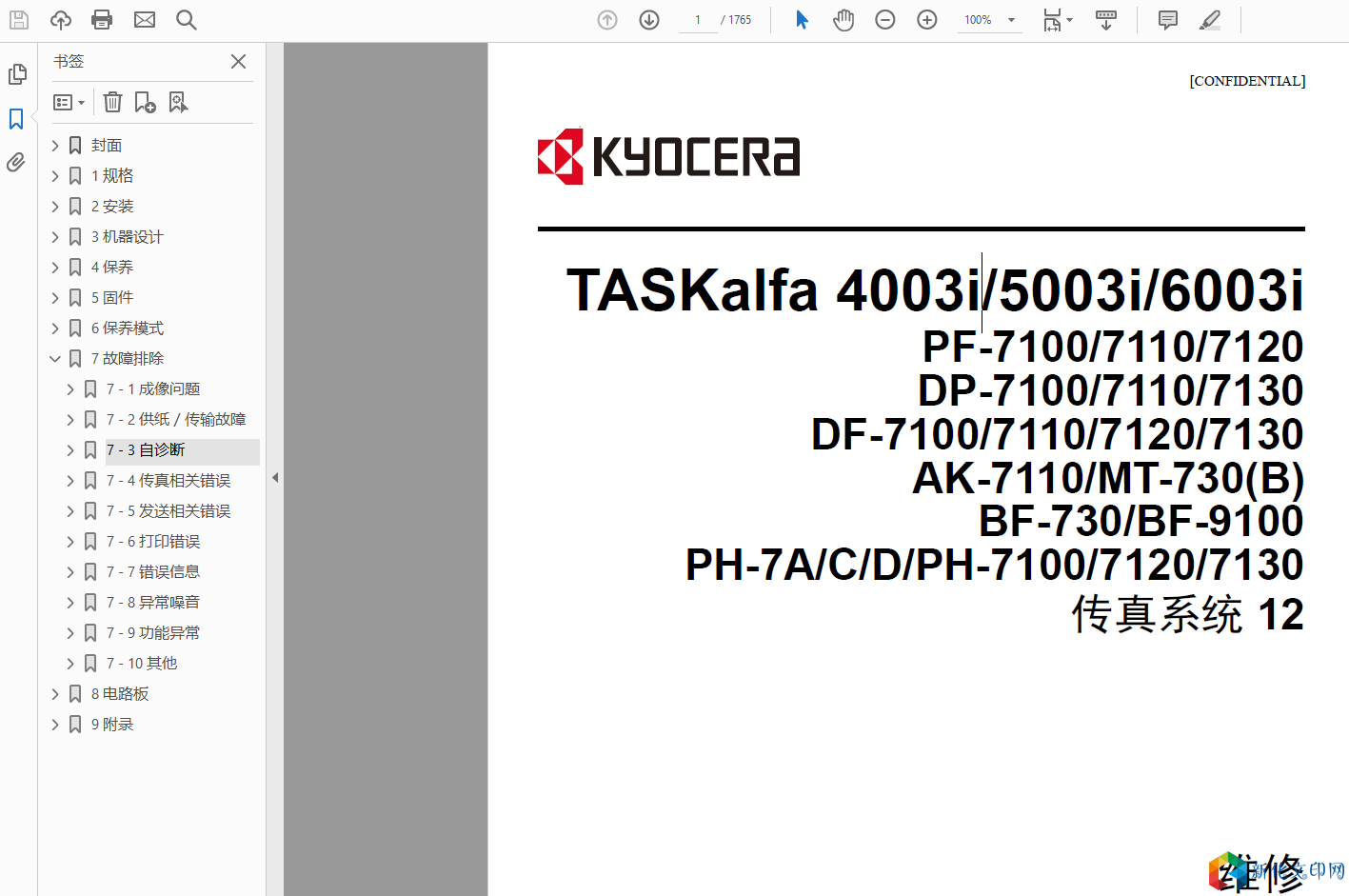Delete the selected bookmark with trash icon

tap(112, 102)
